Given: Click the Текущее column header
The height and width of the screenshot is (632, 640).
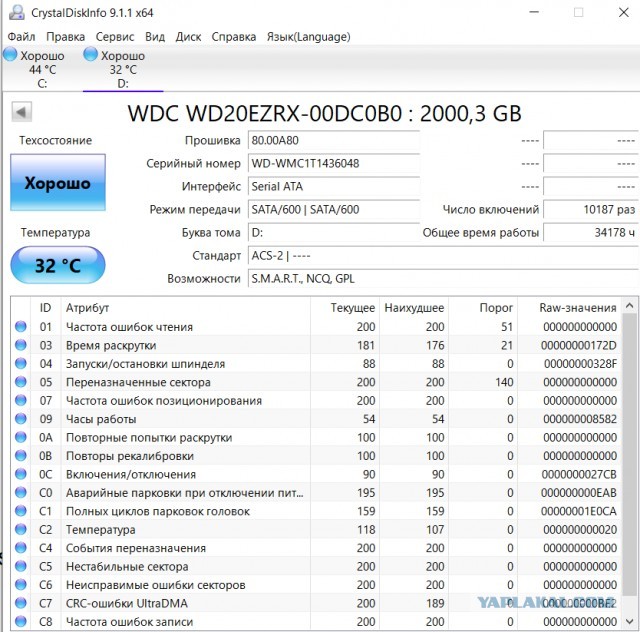Looking at the screenshot, I should pyautogui.click(x=345, y=307).
